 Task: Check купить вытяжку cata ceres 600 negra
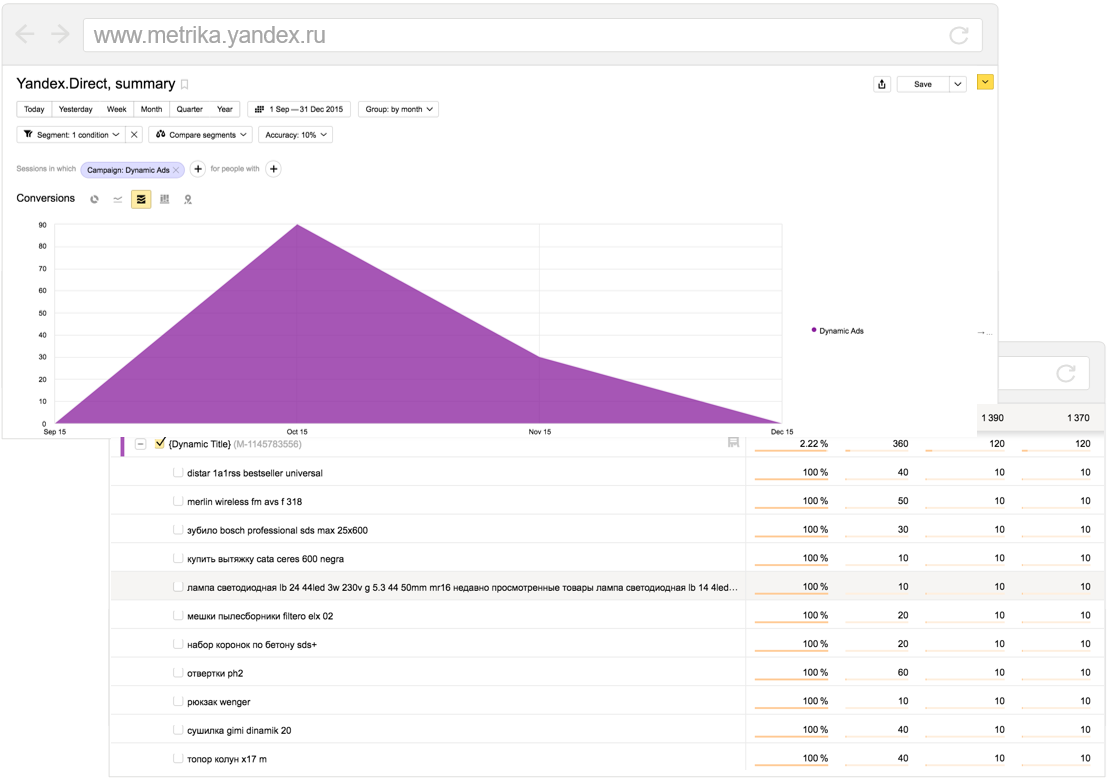pos(178,558)
